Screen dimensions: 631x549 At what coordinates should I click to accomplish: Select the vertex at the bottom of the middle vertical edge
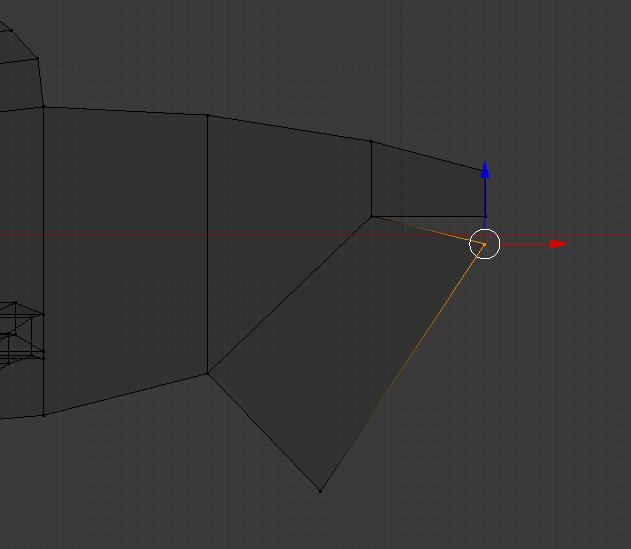click(x=207, y=374)
